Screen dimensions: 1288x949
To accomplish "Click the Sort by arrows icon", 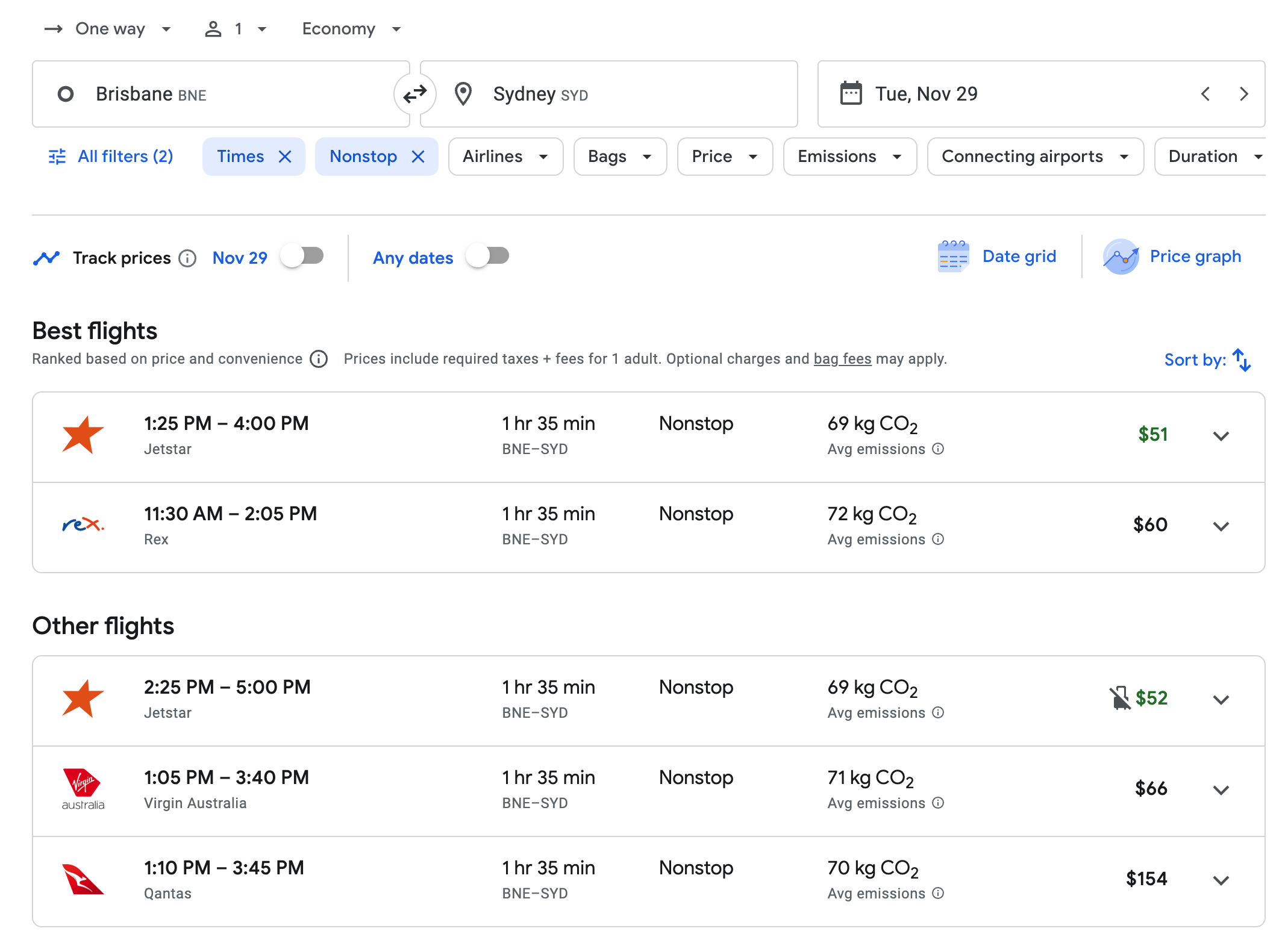I will [1242, 359].
